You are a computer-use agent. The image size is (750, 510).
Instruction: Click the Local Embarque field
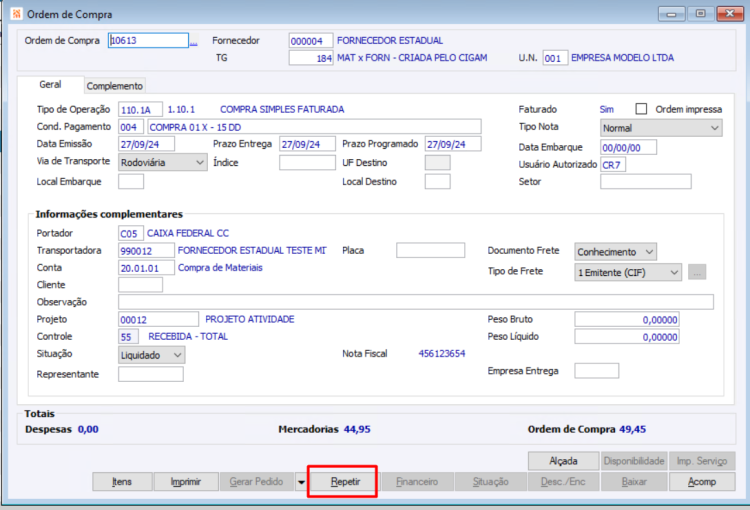click(131, 181)
